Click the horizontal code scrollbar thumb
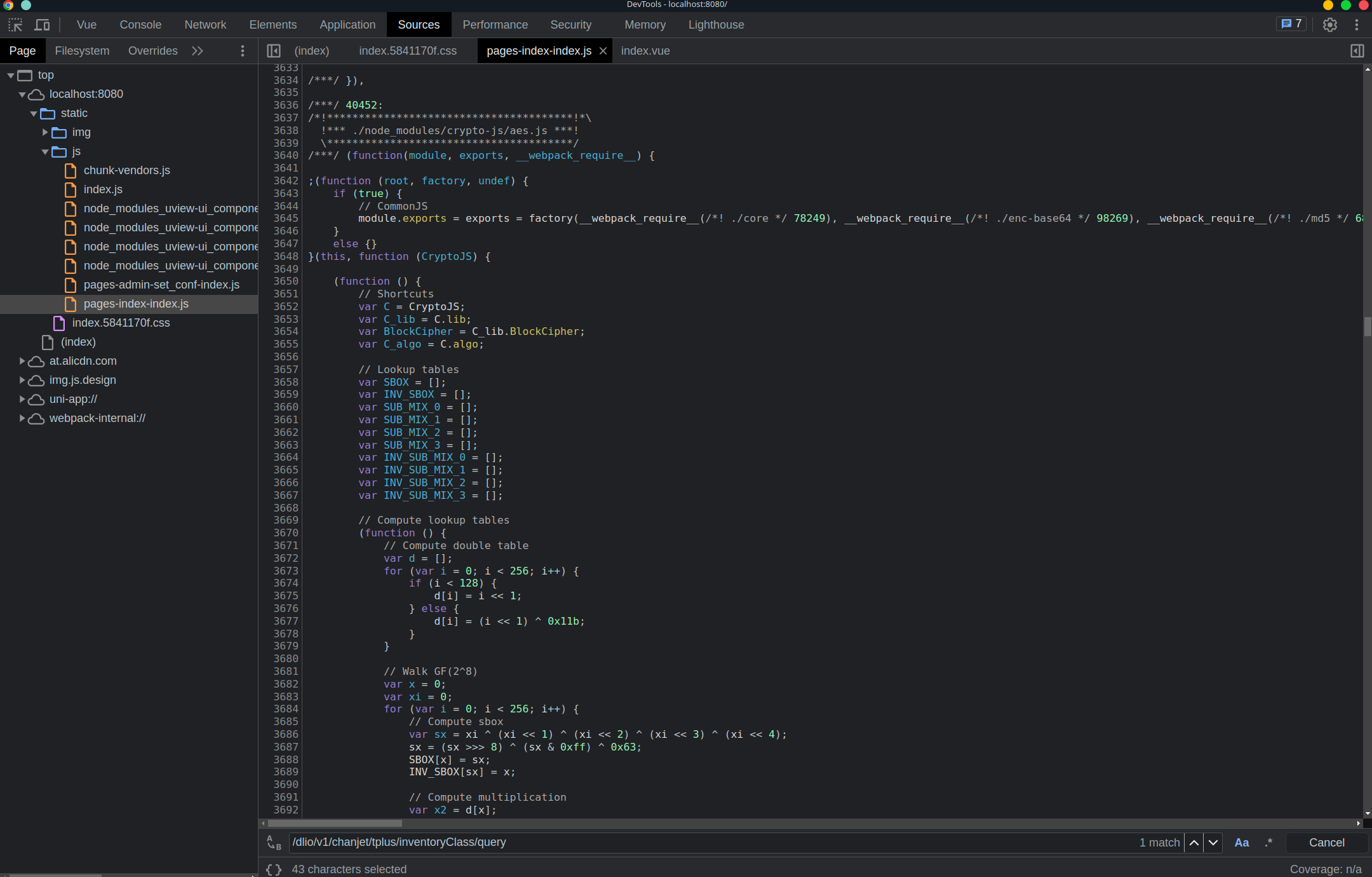 pos(335,823)
